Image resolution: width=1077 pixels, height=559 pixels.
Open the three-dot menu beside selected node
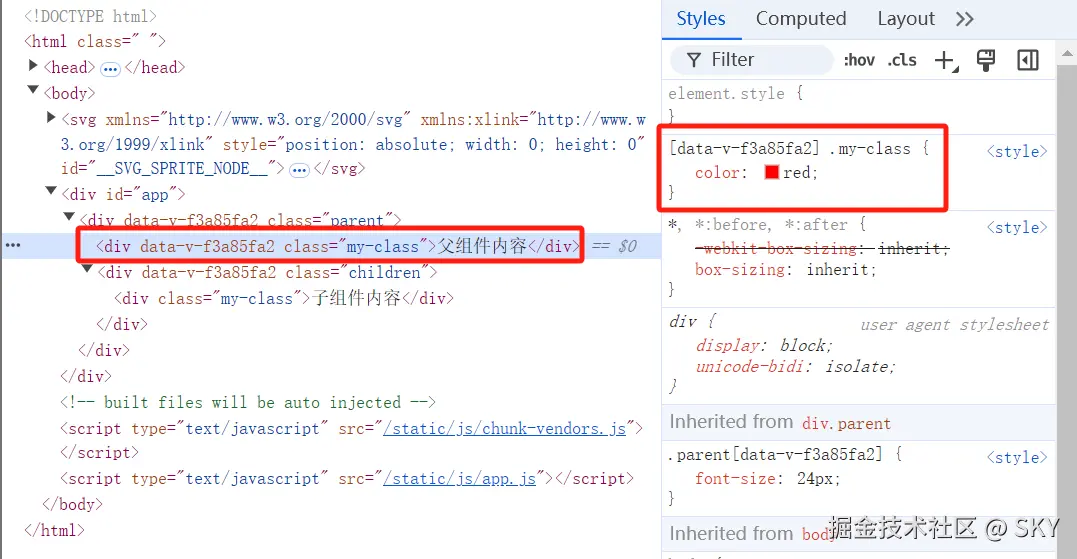click(13, 245)
